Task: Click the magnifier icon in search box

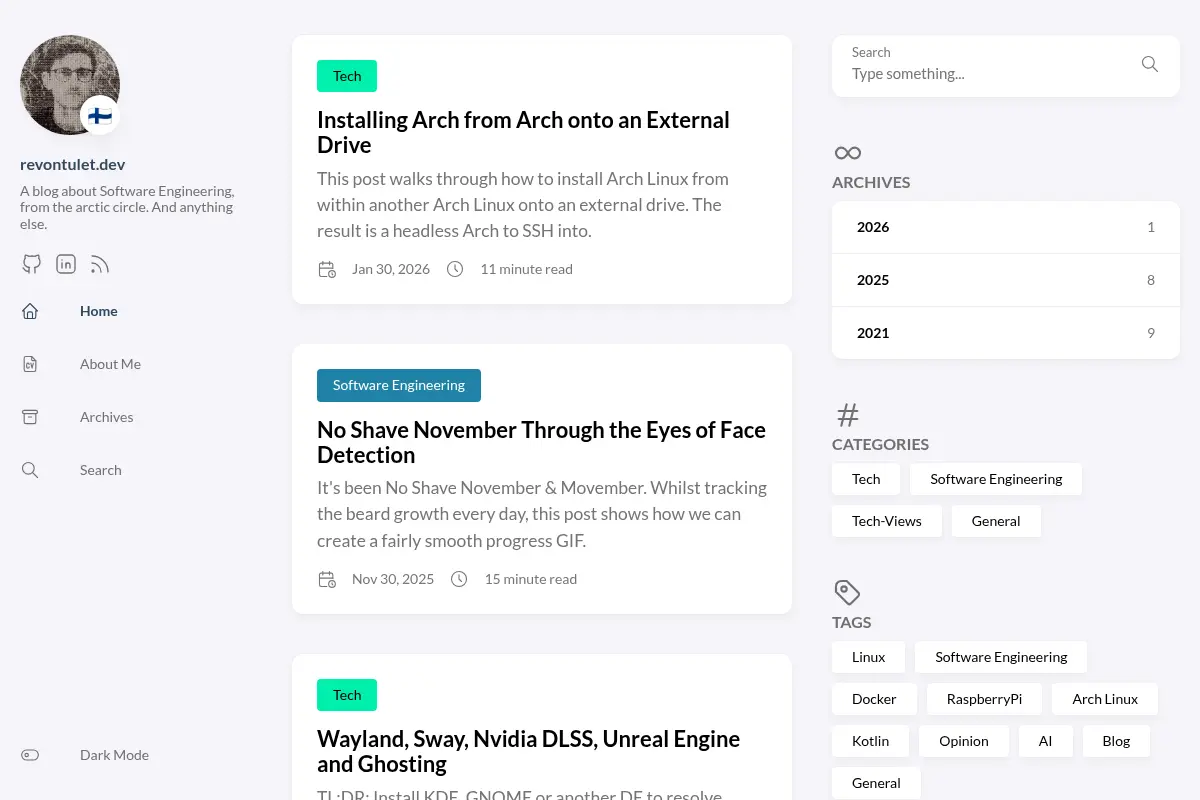Action: pos(1150,64)
